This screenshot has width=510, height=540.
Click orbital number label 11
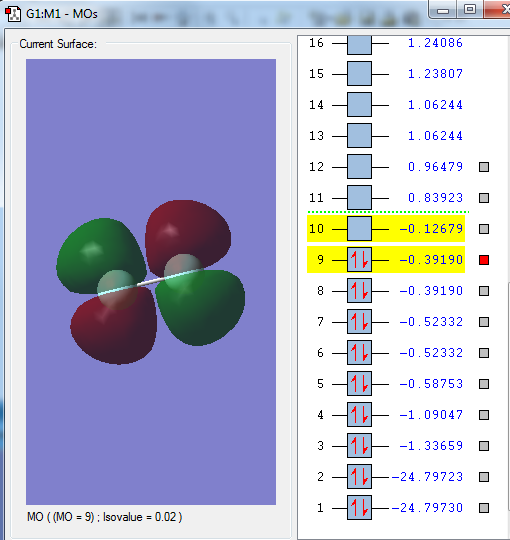click(316, 198)
